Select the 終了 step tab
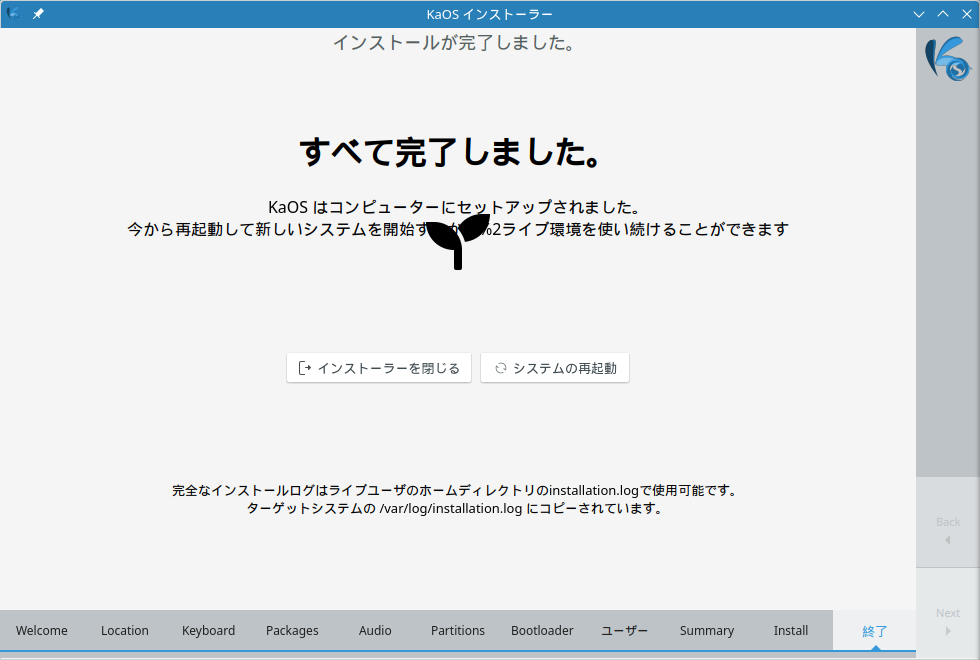 (874, 631)
